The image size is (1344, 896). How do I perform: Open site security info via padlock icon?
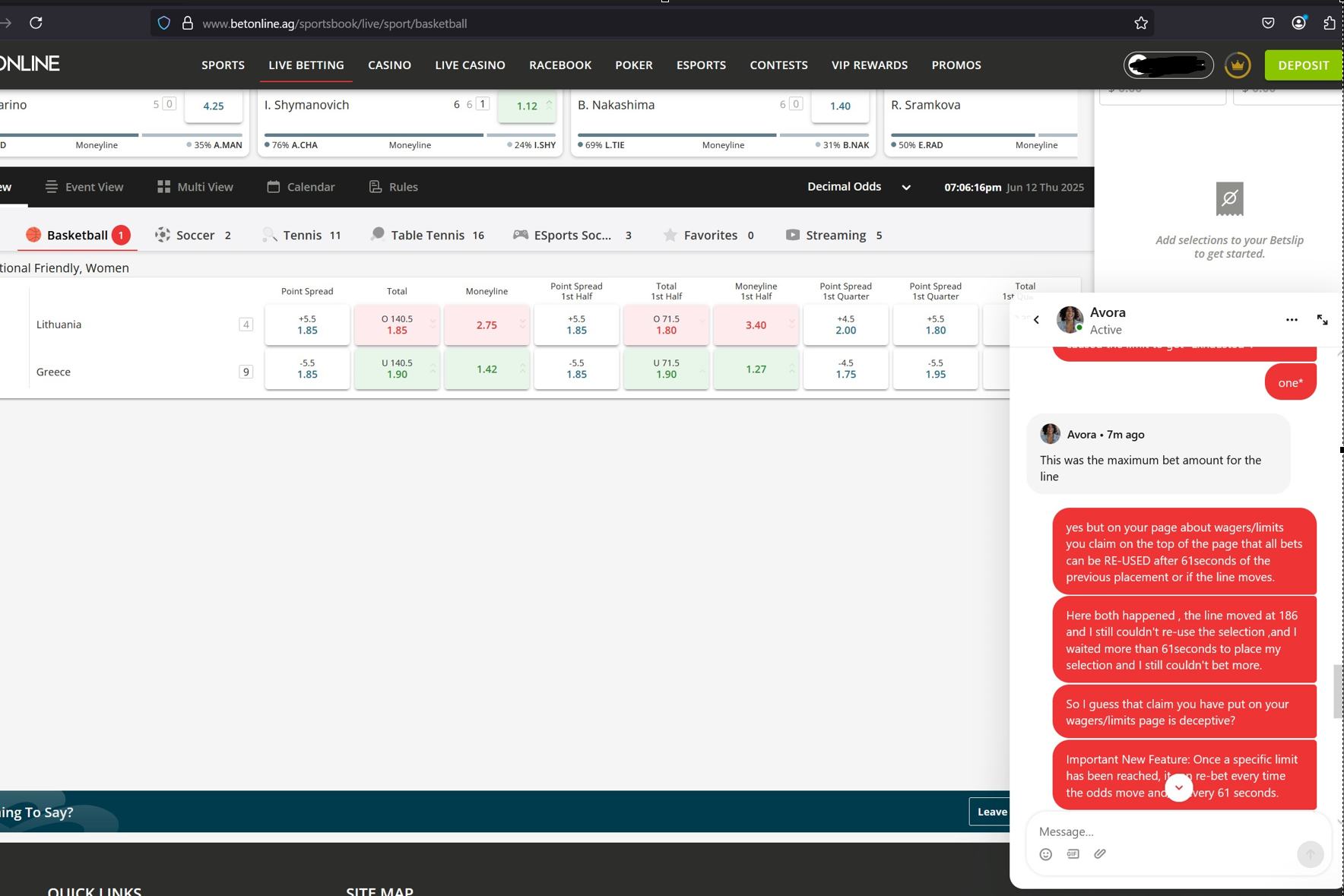pyautogui.click(x=188, y=24)
